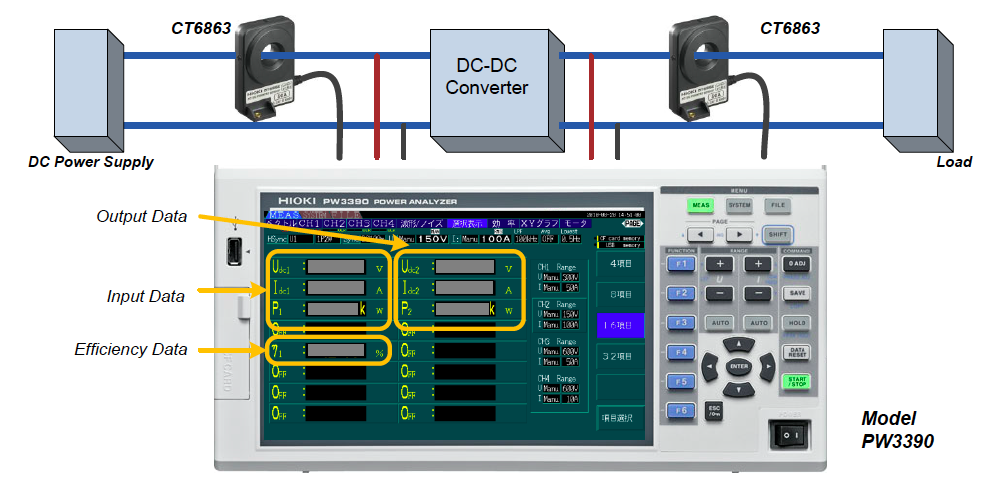Click the Udc1 voltage reading field
988x486 pixels.
click(x=336, y=266)
